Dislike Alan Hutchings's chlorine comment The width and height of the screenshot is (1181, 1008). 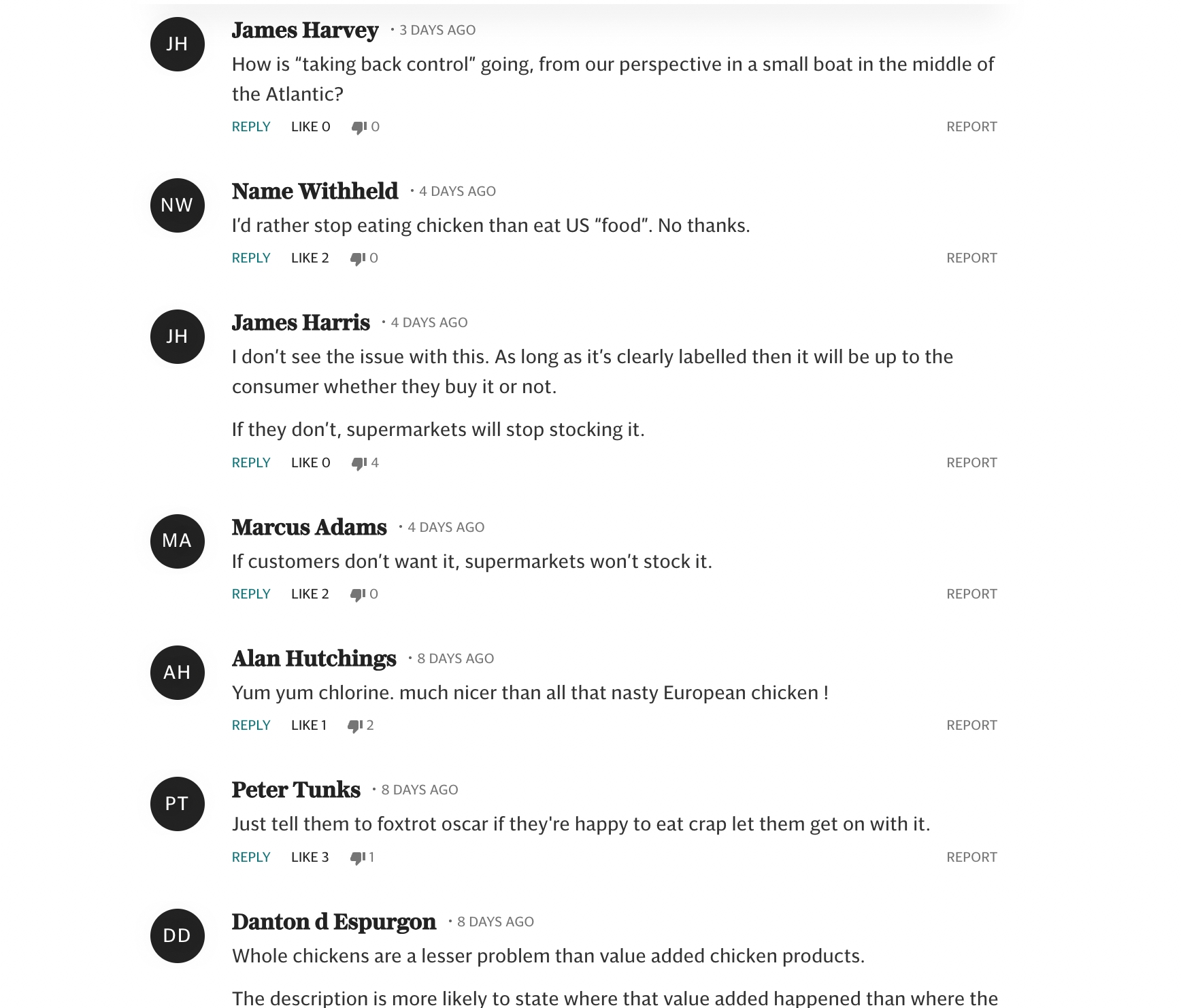point(354,726)
